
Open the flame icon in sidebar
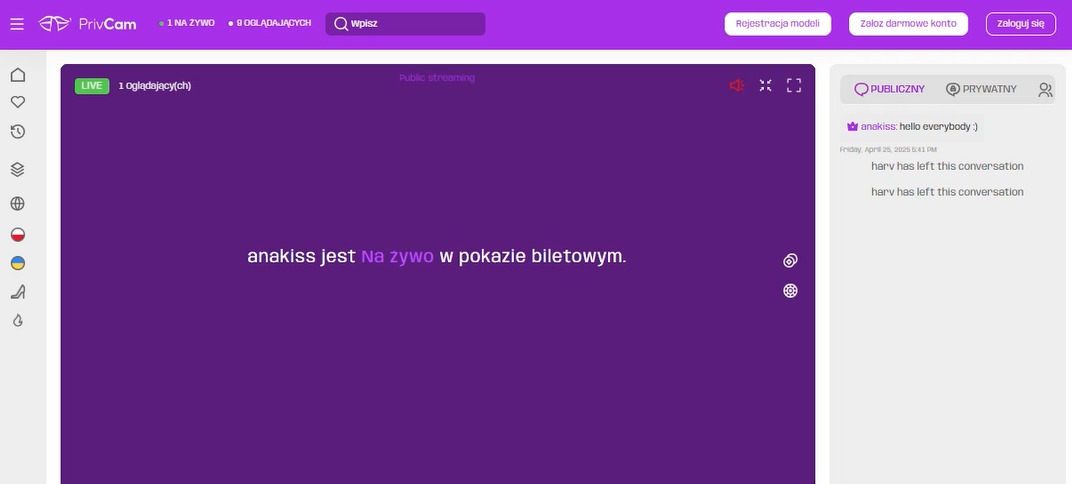tap(17, 321)
